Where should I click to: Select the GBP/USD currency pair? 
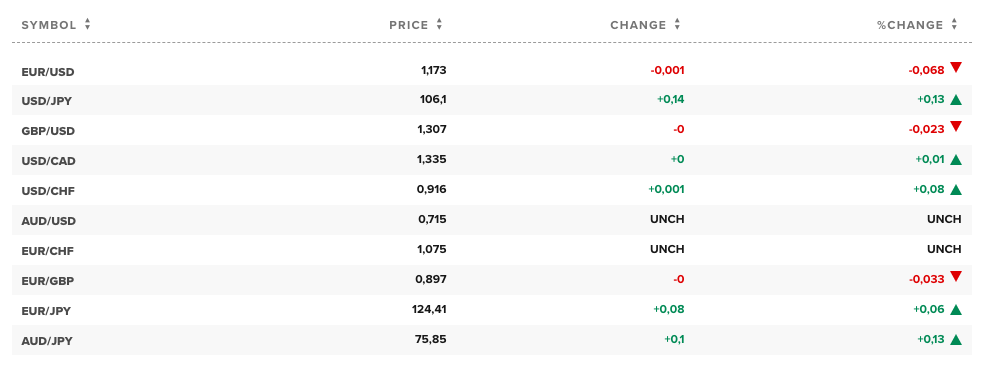(x=48, y=132)
